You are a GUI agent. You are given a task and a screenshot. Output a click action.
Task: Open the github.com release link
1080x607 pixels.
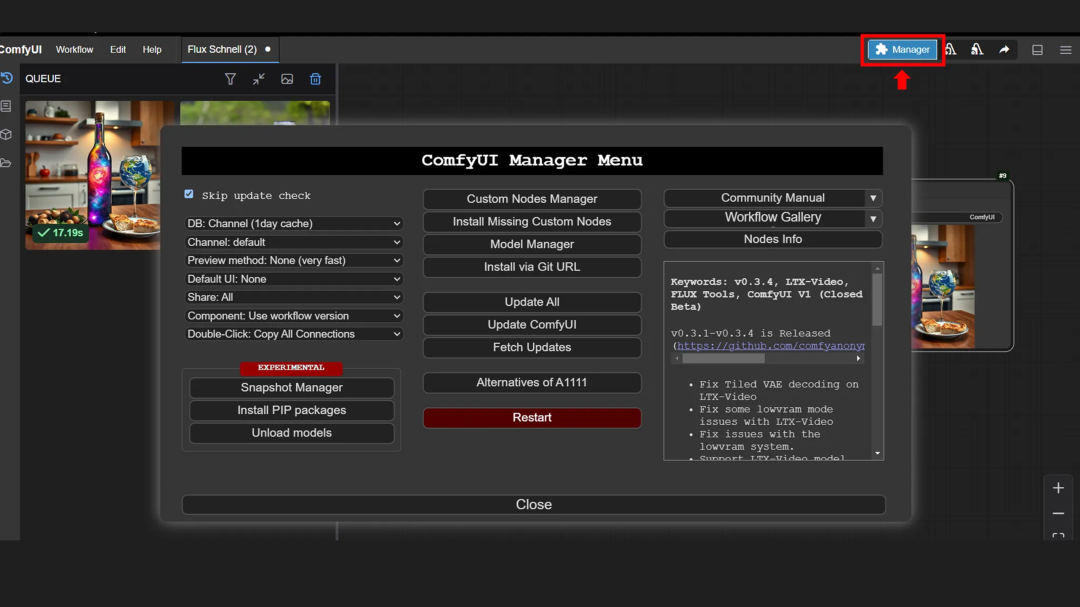click(x=770, y=346)
